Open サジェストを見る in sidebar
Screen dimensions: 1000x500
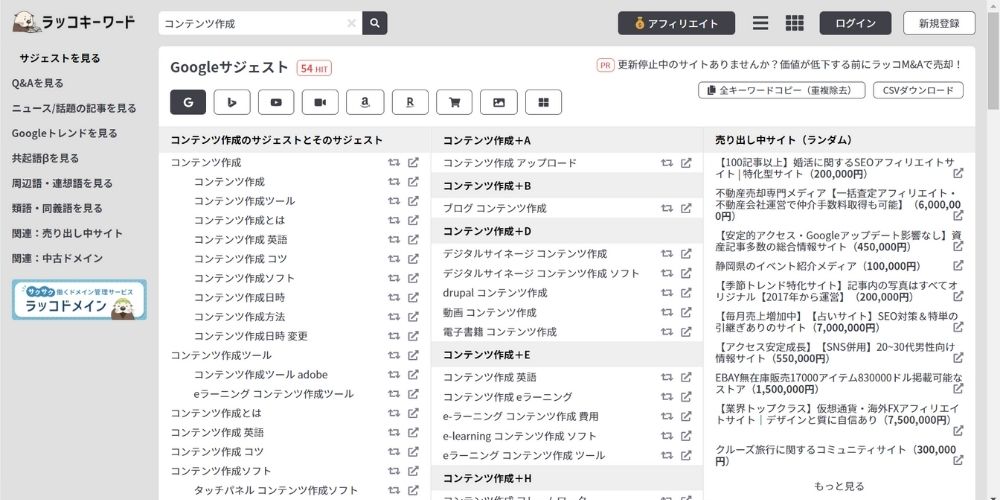click(x=60, y=58)
